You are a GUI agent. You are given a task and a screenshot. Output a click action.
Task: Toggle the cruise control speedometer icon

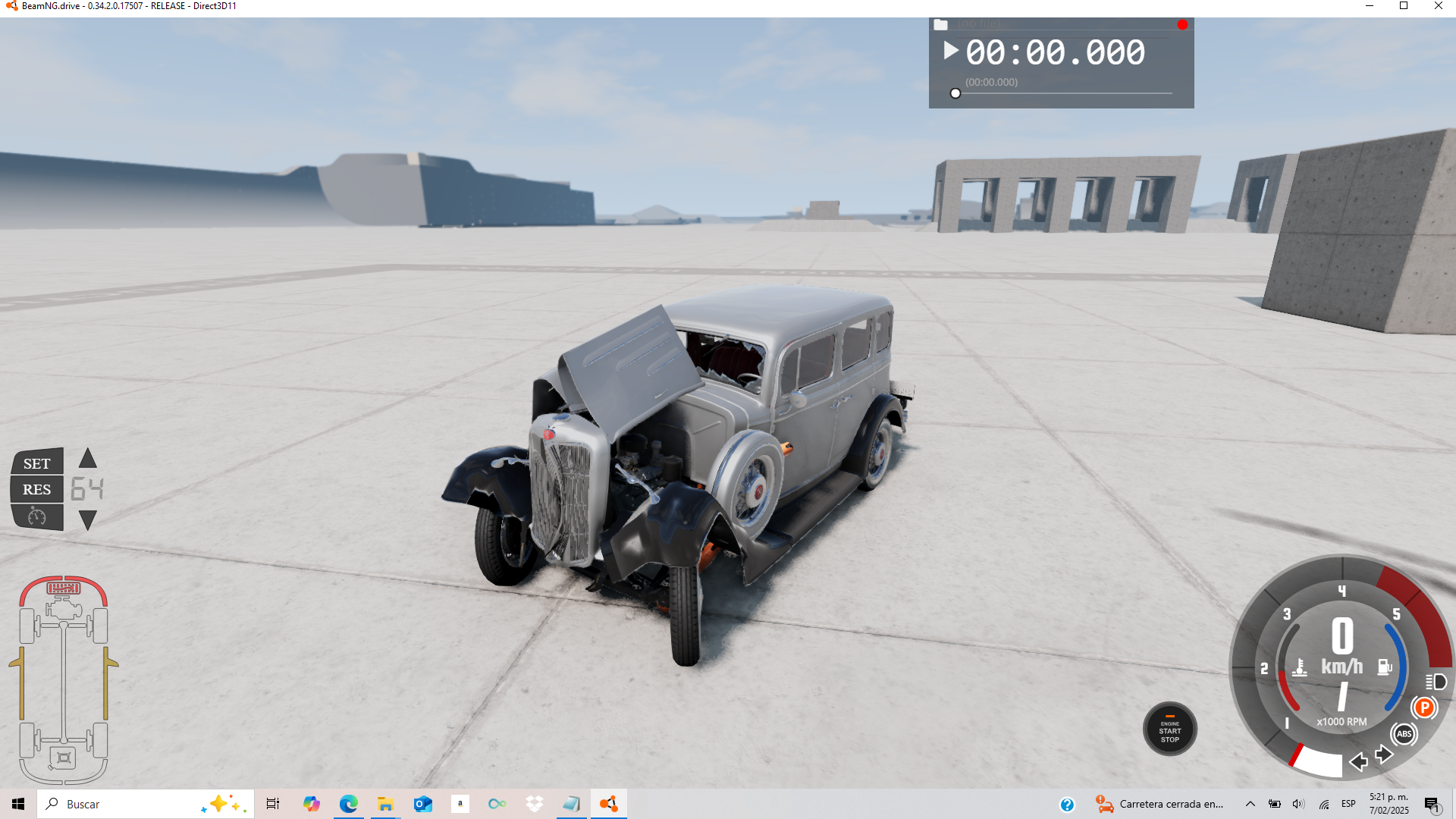click(x=36, y=517)
